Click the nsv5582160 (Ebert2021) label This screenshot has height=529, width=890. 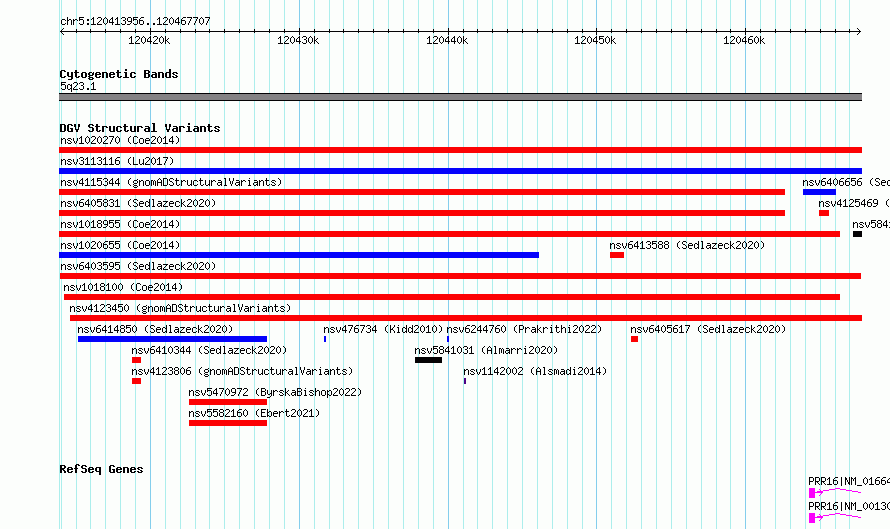254,413
